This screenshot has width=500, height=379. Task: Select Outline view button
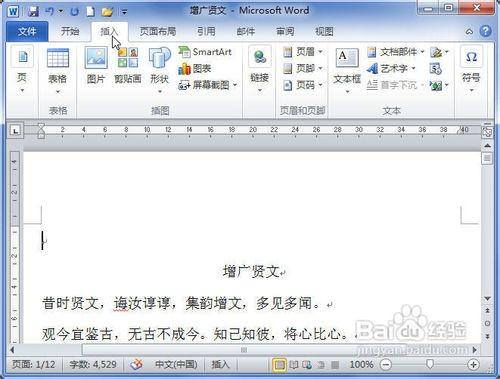(x=321, y=365)
